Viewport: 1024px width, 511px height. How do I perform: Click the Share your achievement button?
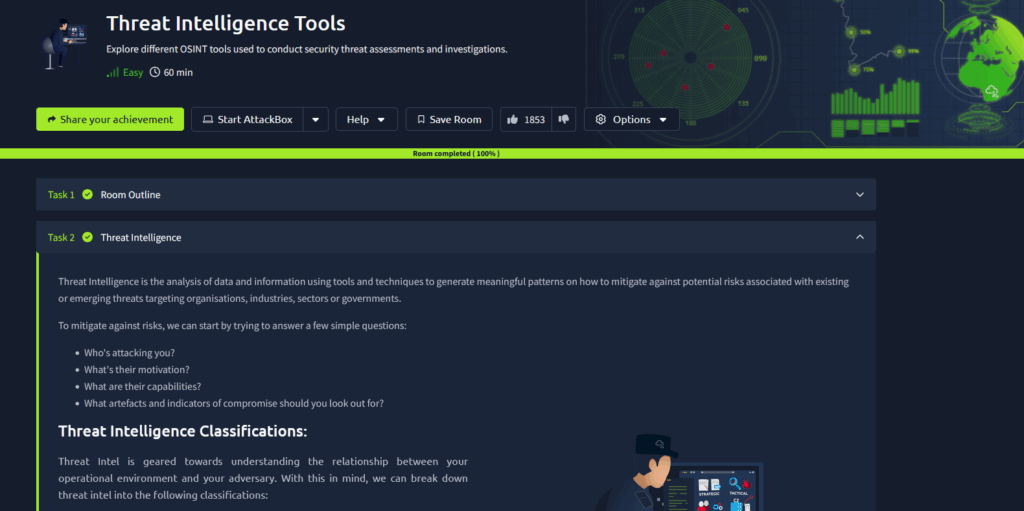point(110,120)
